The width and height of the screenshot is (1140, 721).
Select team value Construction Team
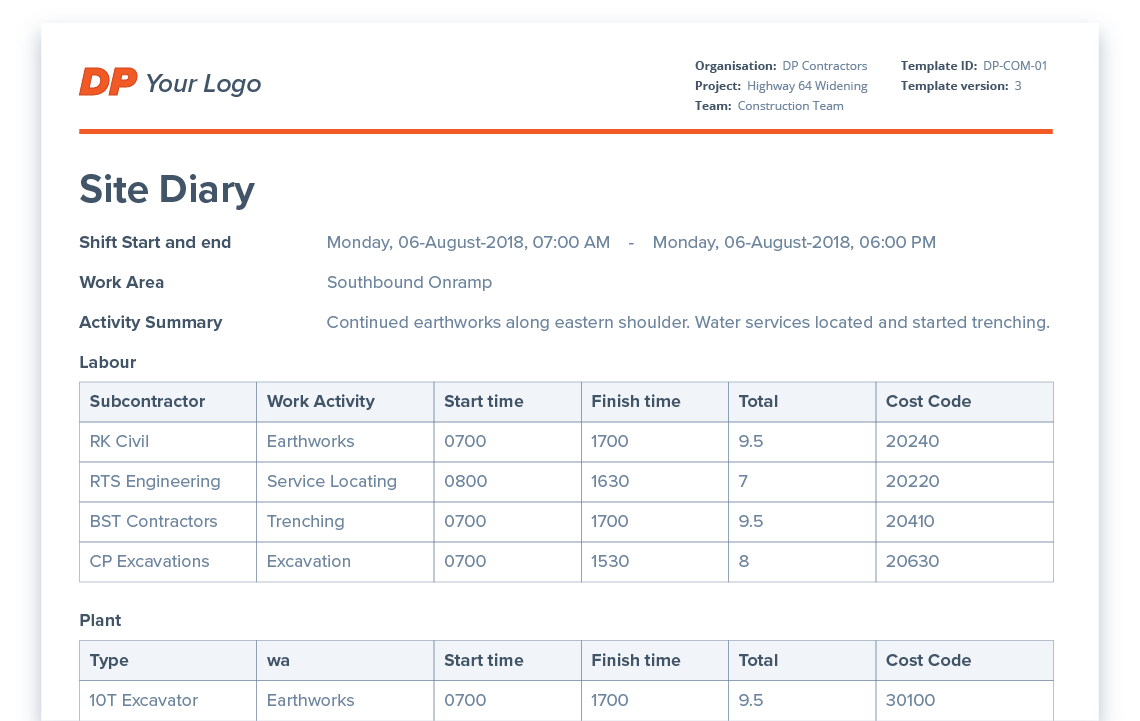click(x=790, y=106)
